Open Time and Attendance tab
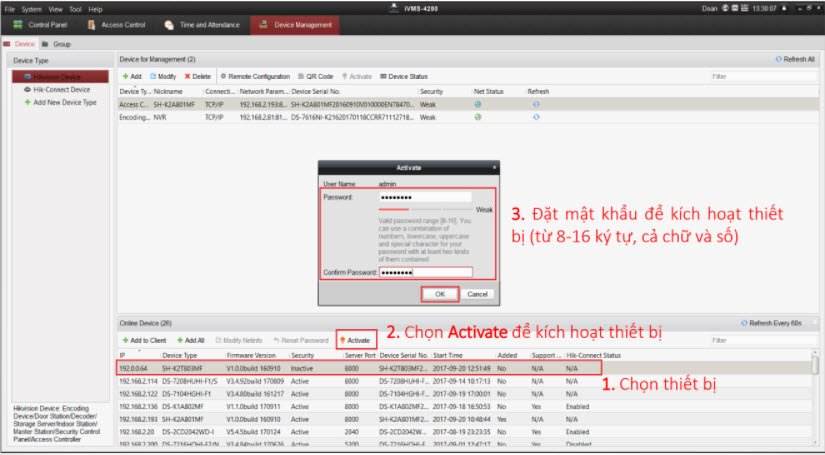The width and height of the screenshot is (825, 455). tap(202, 25)
